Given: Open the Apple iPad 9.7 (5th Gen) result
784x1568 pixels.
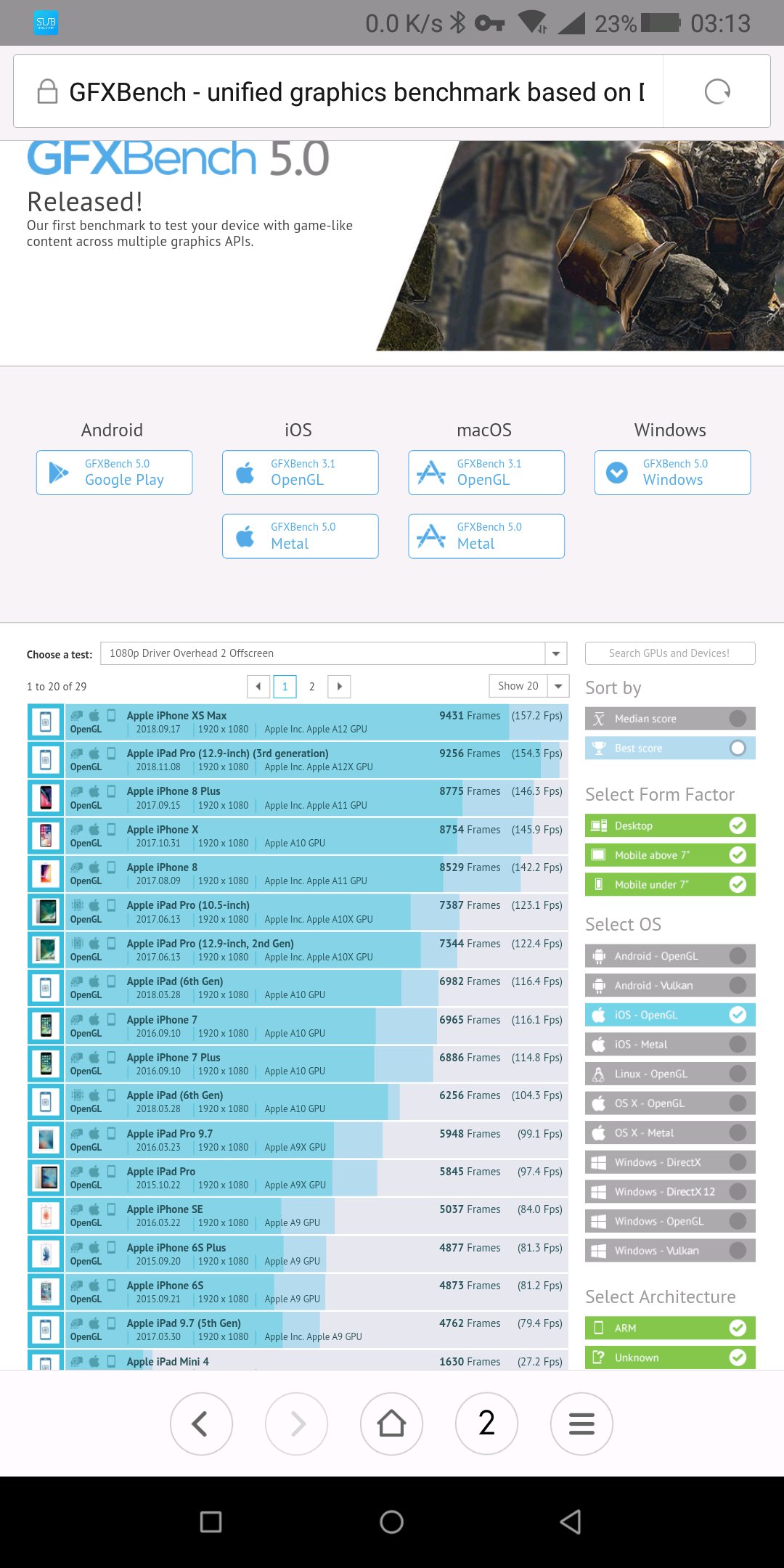Looking at the screenshot, I should [298, 1330].
